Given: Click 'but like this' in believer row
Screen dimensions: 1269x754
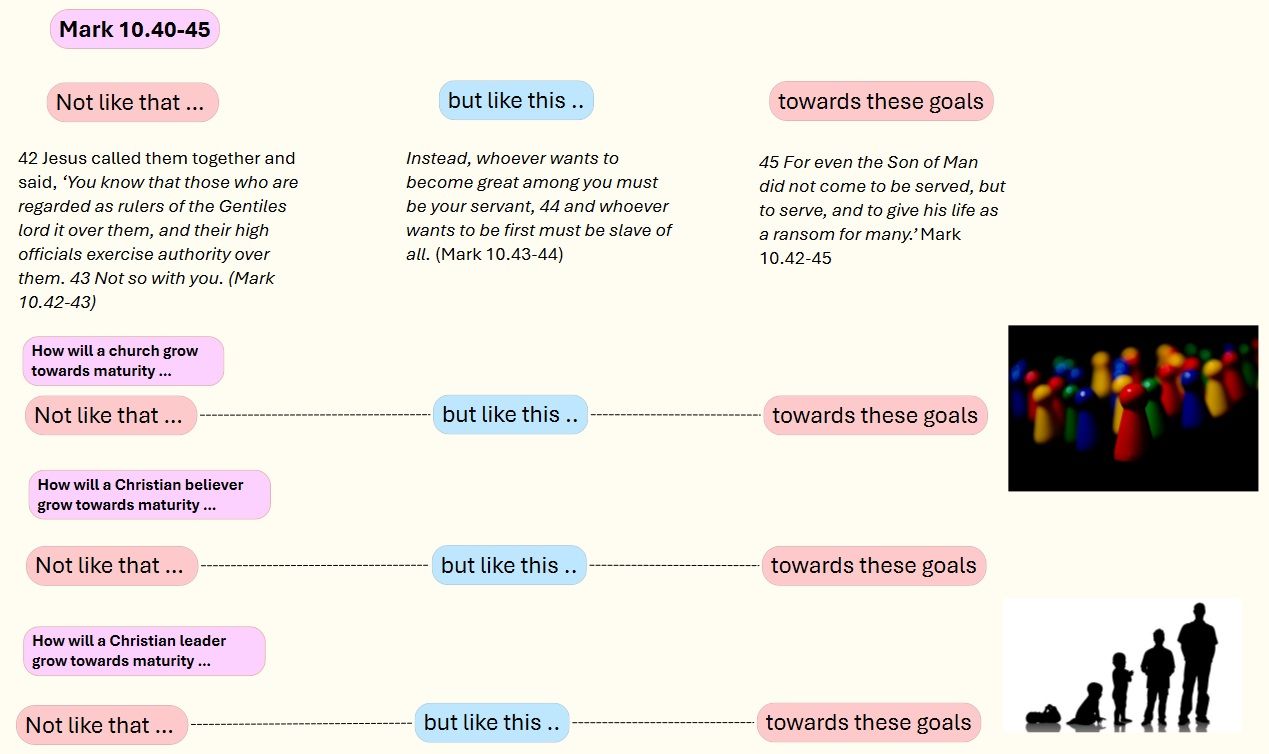Looking at the screenshot, I should pos(509,565).
